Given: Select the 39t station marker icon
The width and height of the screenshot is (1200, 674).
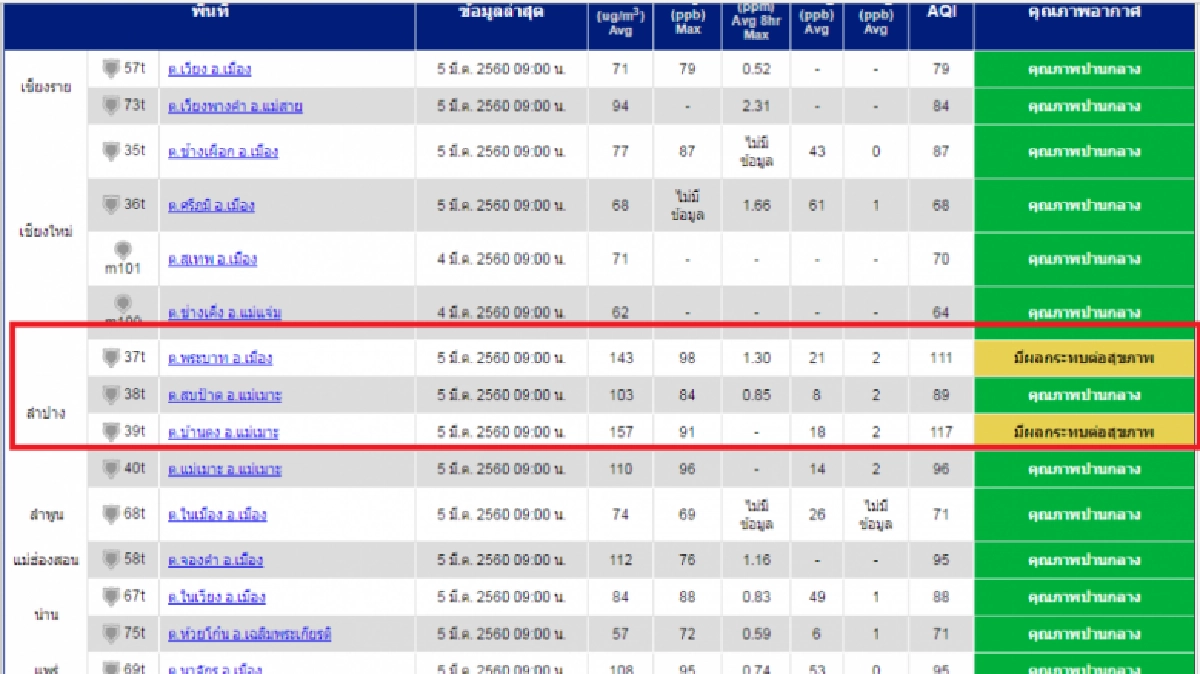Looking at the screenshot, I should (x=111, y=431).
